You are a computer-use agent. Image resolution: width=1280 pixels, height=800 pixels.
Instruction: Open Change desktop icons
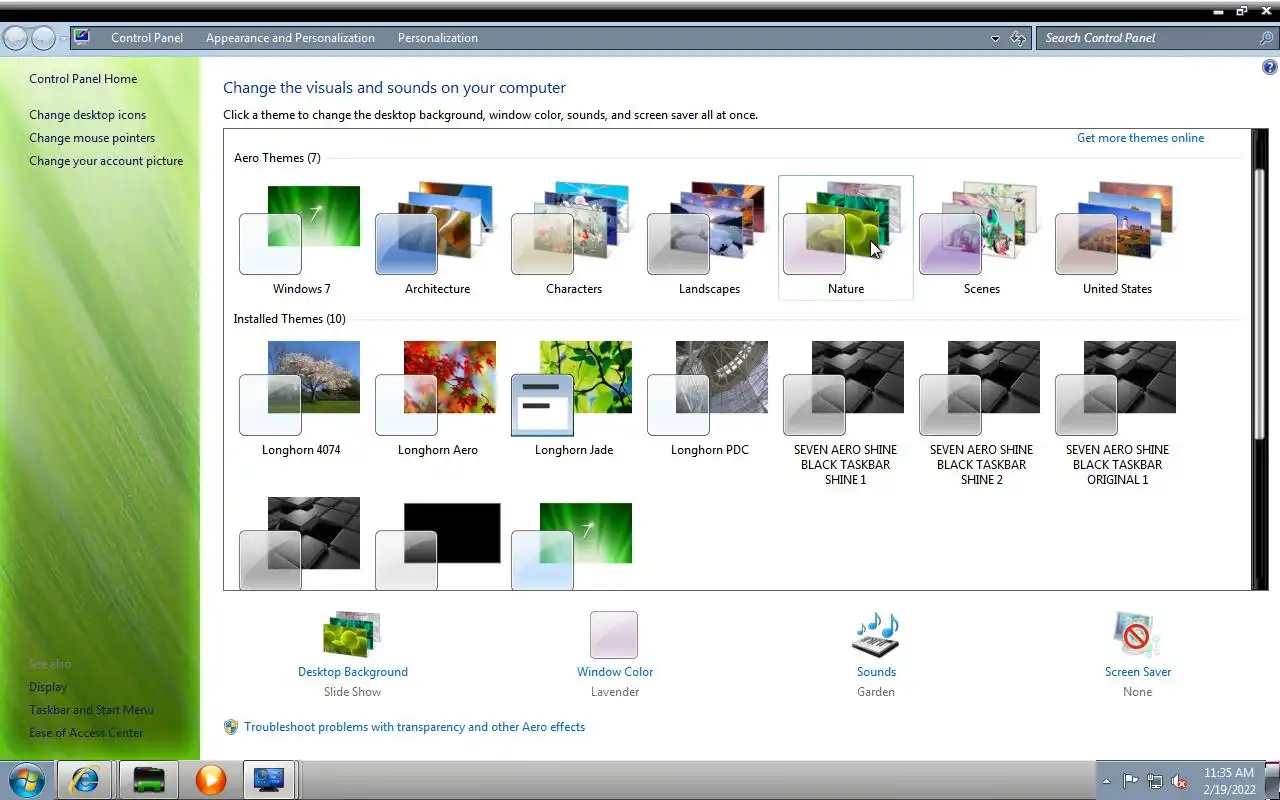coord(87,115)
